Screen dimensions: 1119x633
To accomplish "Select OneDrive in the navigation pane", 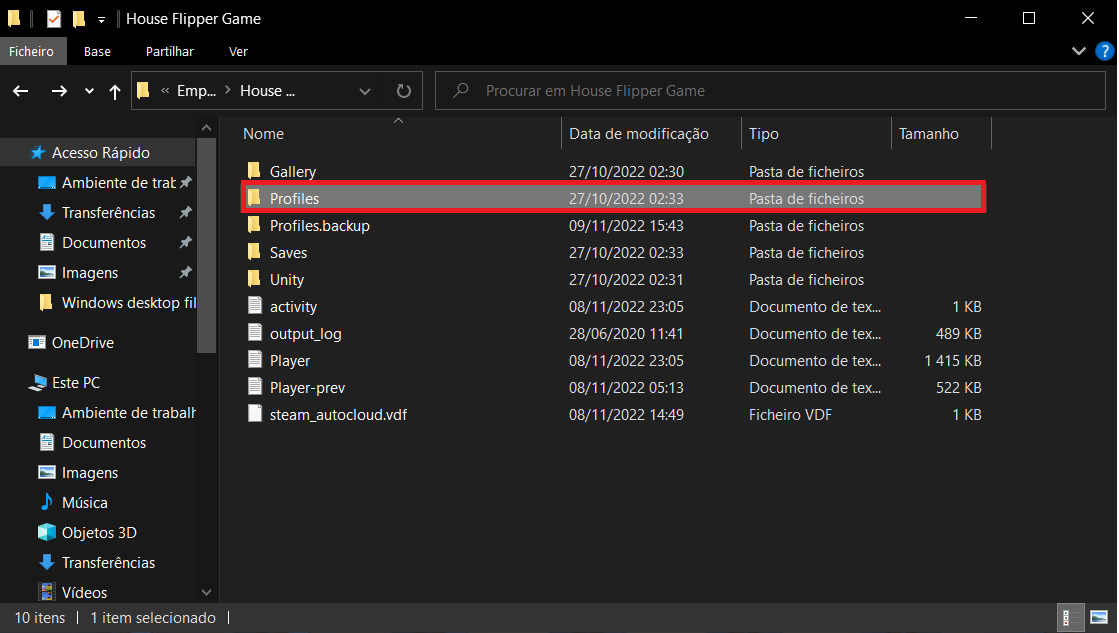I will 82,343.
